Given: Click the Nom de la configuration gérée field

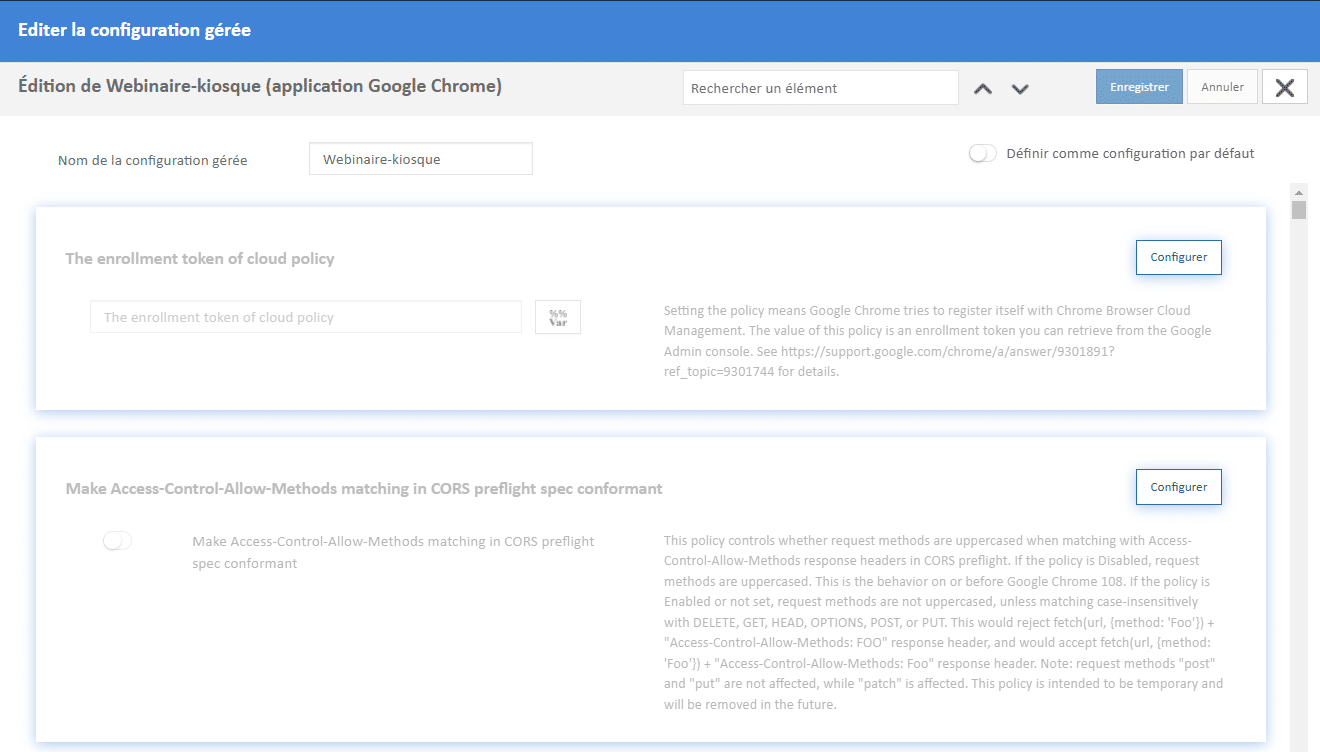Looking at the screenshot, I should point(421,159).
